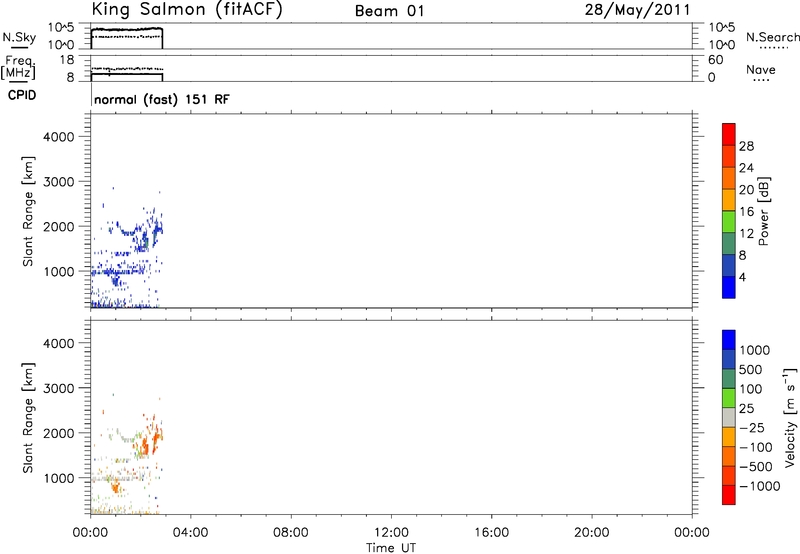This screenshot has width=800, height=554.
Task: Click the 'Freq. [MHz]' label
Action: click(x=19, y=67)
